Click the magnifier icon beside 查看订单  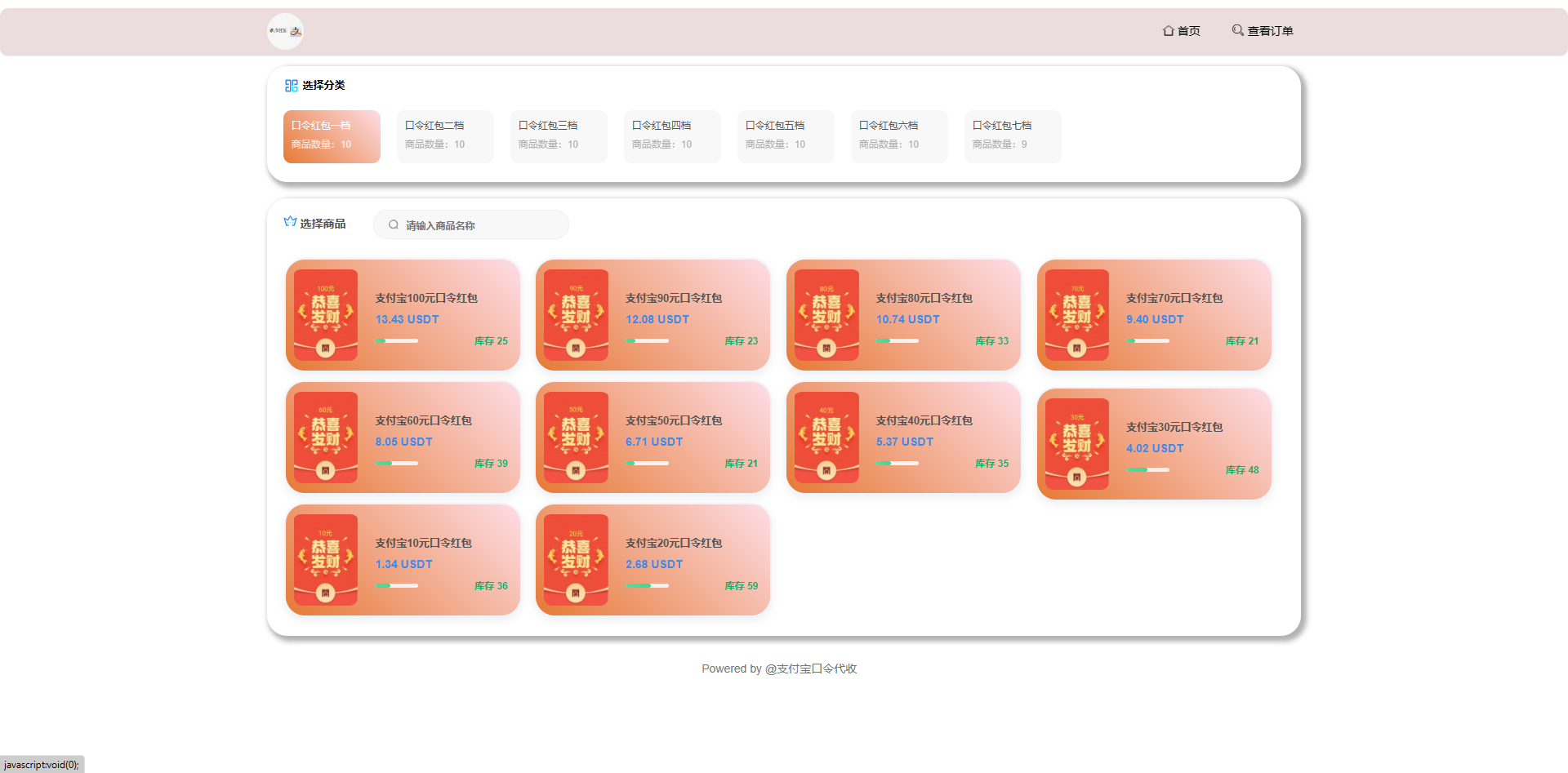tap(1238, 30)
